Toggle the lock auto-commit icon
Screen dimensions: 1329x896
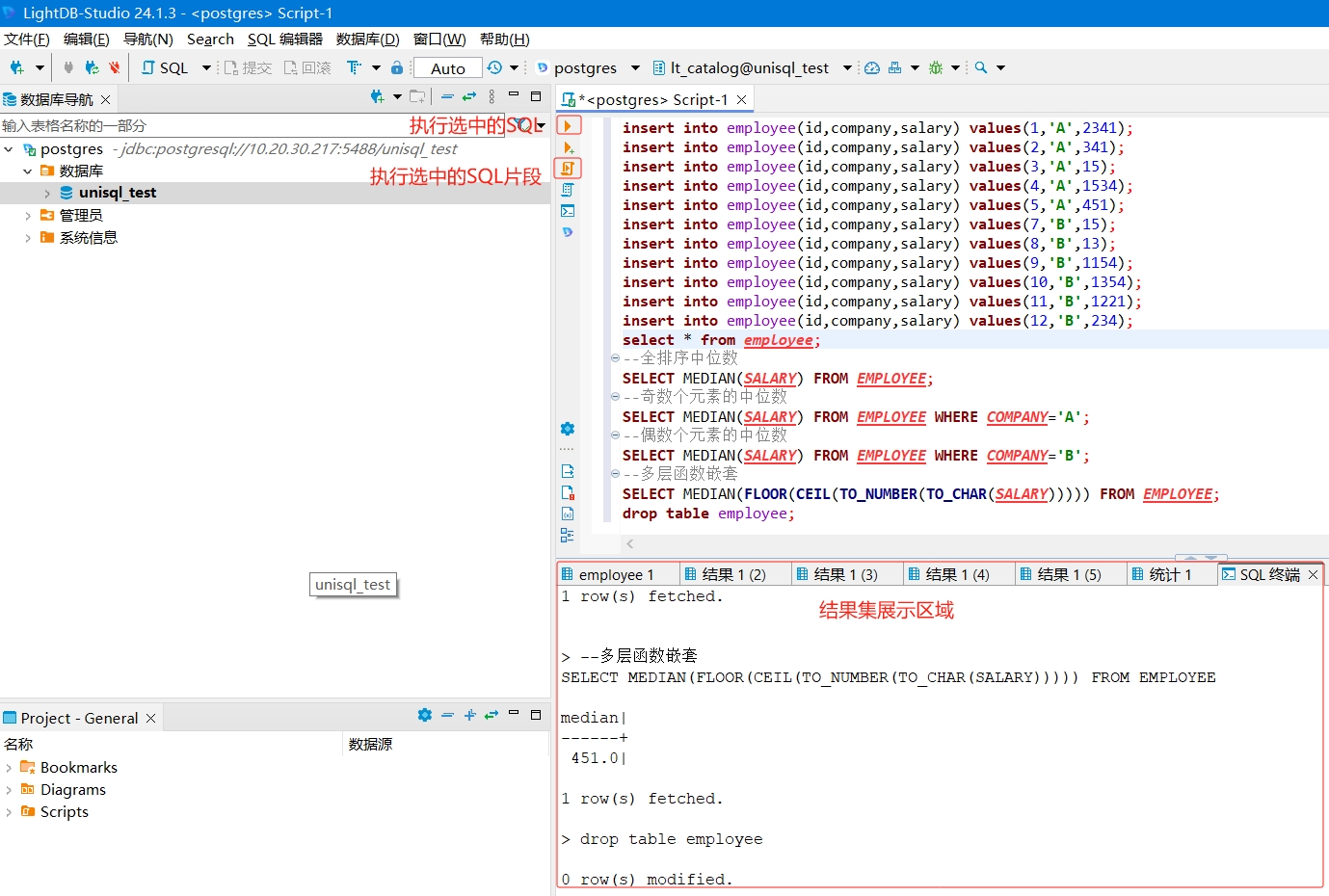(397, 67)
